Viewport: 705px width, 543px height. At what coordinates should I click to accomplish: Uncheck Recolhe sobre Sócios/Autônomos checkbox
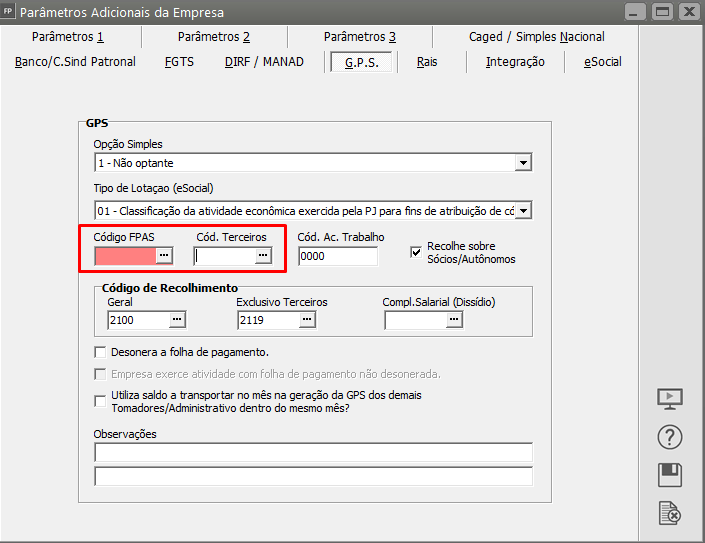(x=417, y=252)
